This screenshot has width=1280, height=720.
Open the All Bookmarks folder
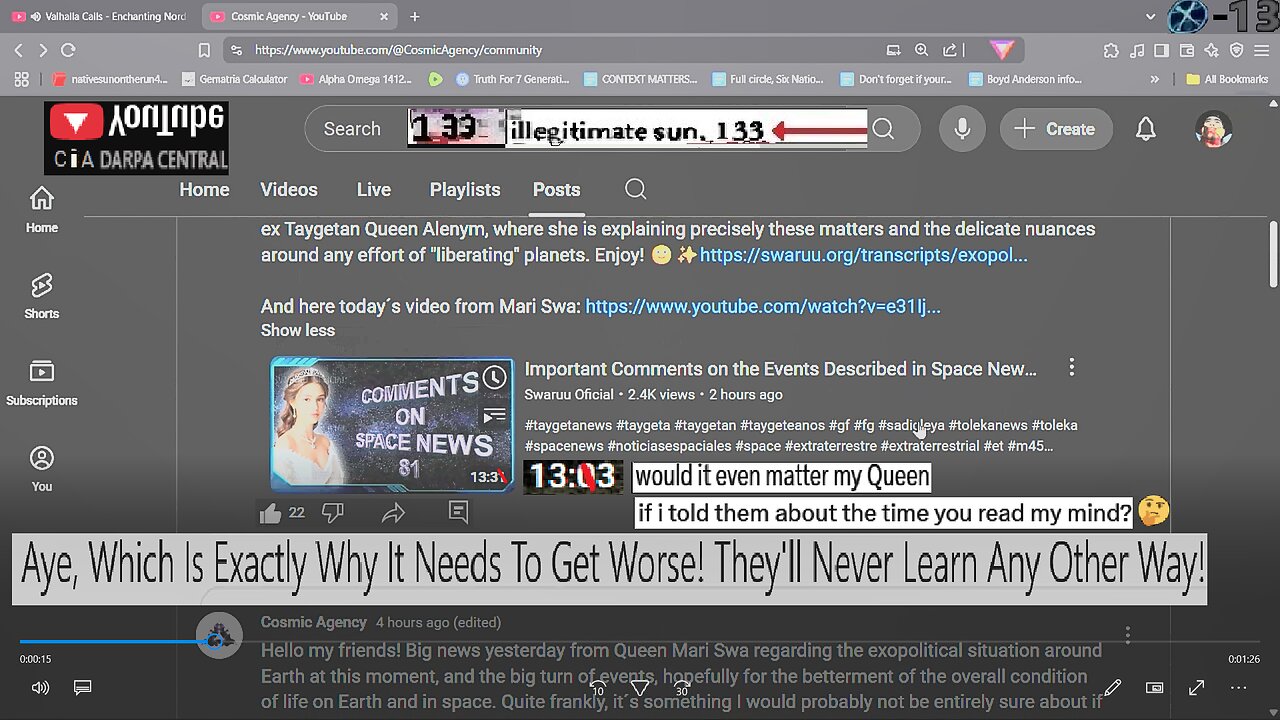[x=1227, y=79]
